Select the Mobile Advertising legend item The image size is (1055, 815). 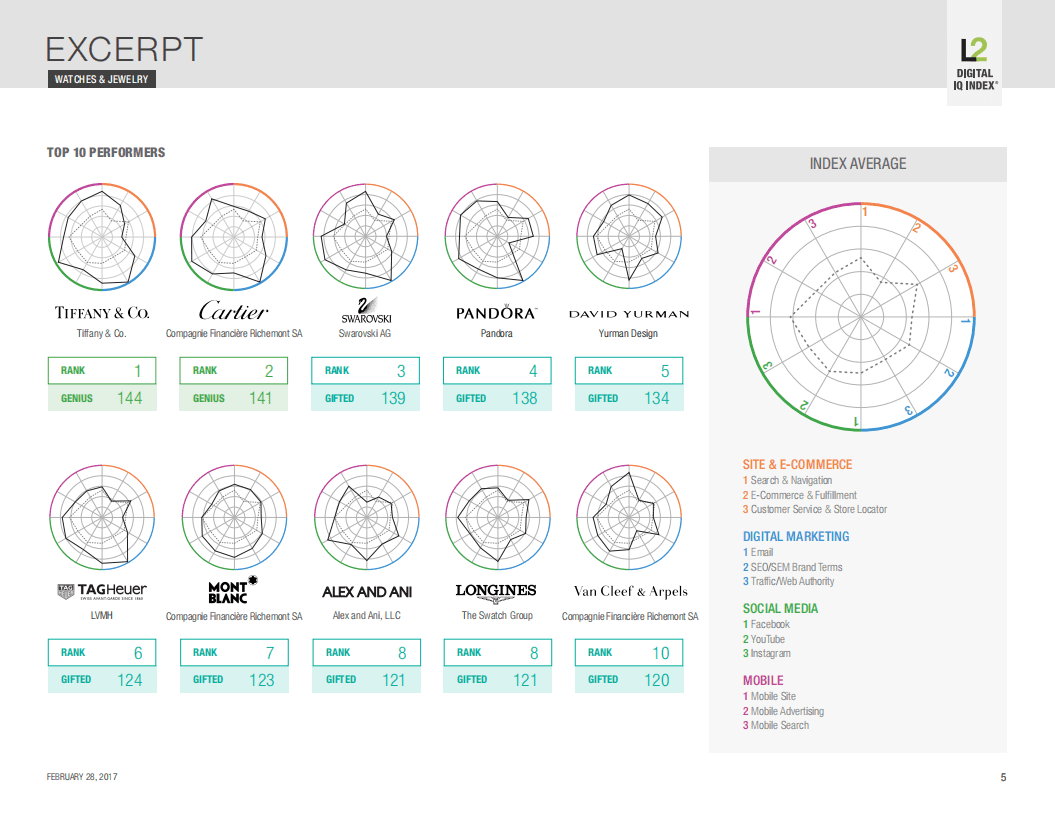click(x=786, y=711)
